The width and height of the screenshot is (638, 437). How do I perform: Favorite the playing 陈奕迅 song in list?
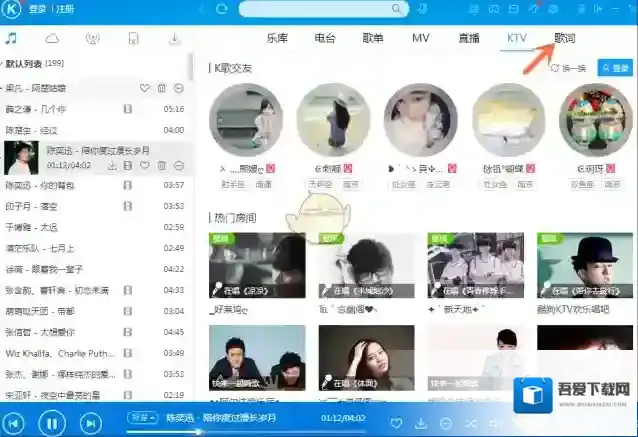coord(144,166)
